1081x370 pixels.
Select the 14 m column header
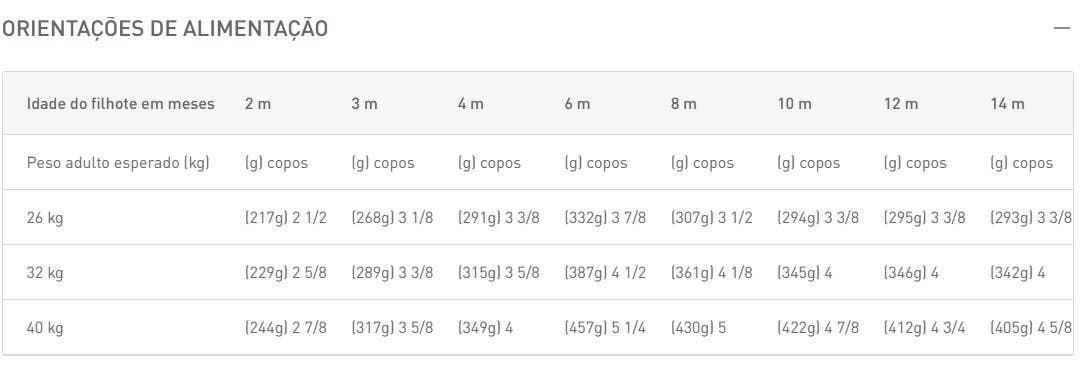point(1007,104)
